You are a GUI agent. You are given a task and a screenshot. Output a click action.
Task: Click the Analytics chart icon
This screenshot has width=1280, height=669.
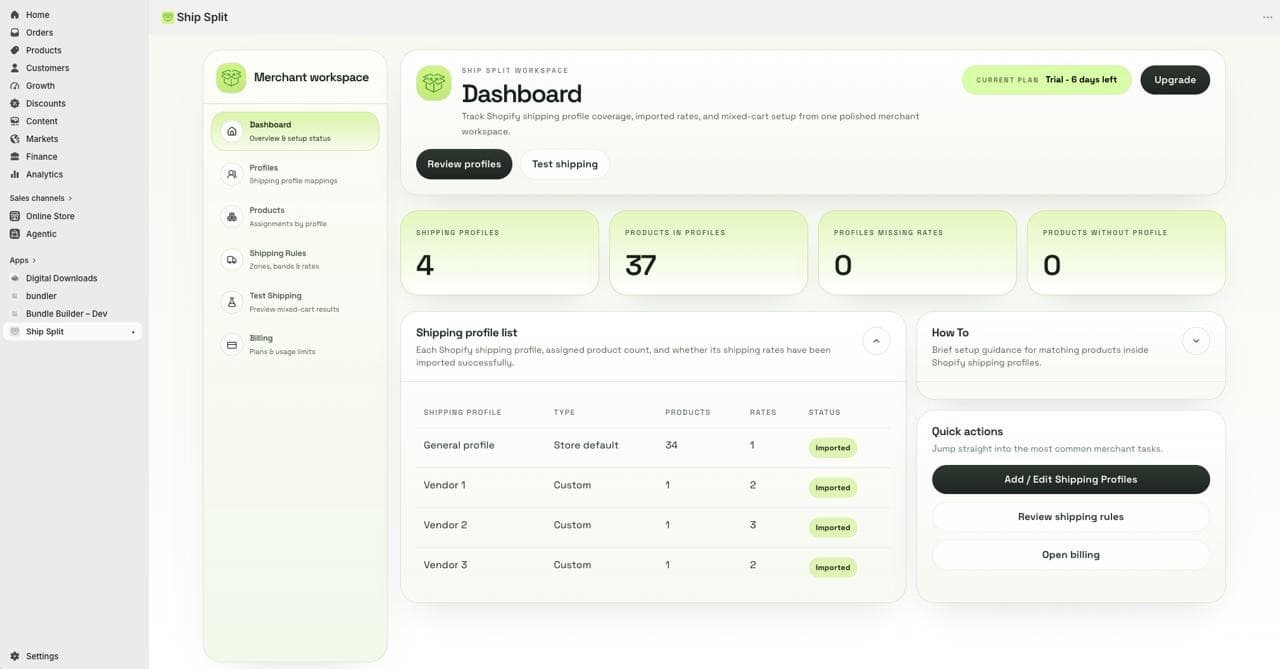point(15,174)
